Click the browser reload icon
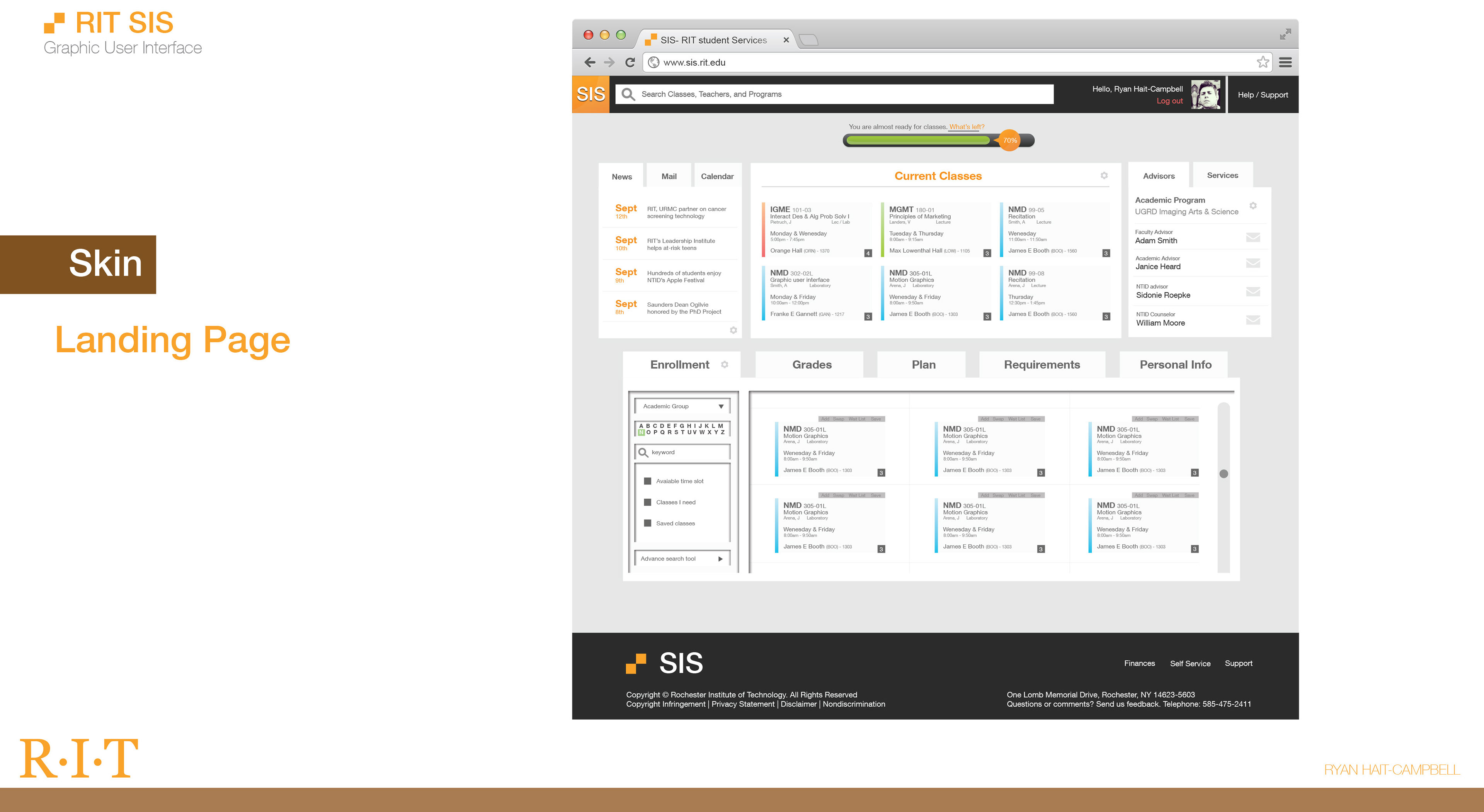The height and width of the screenshot is (812, 1484). coord(630,62)
